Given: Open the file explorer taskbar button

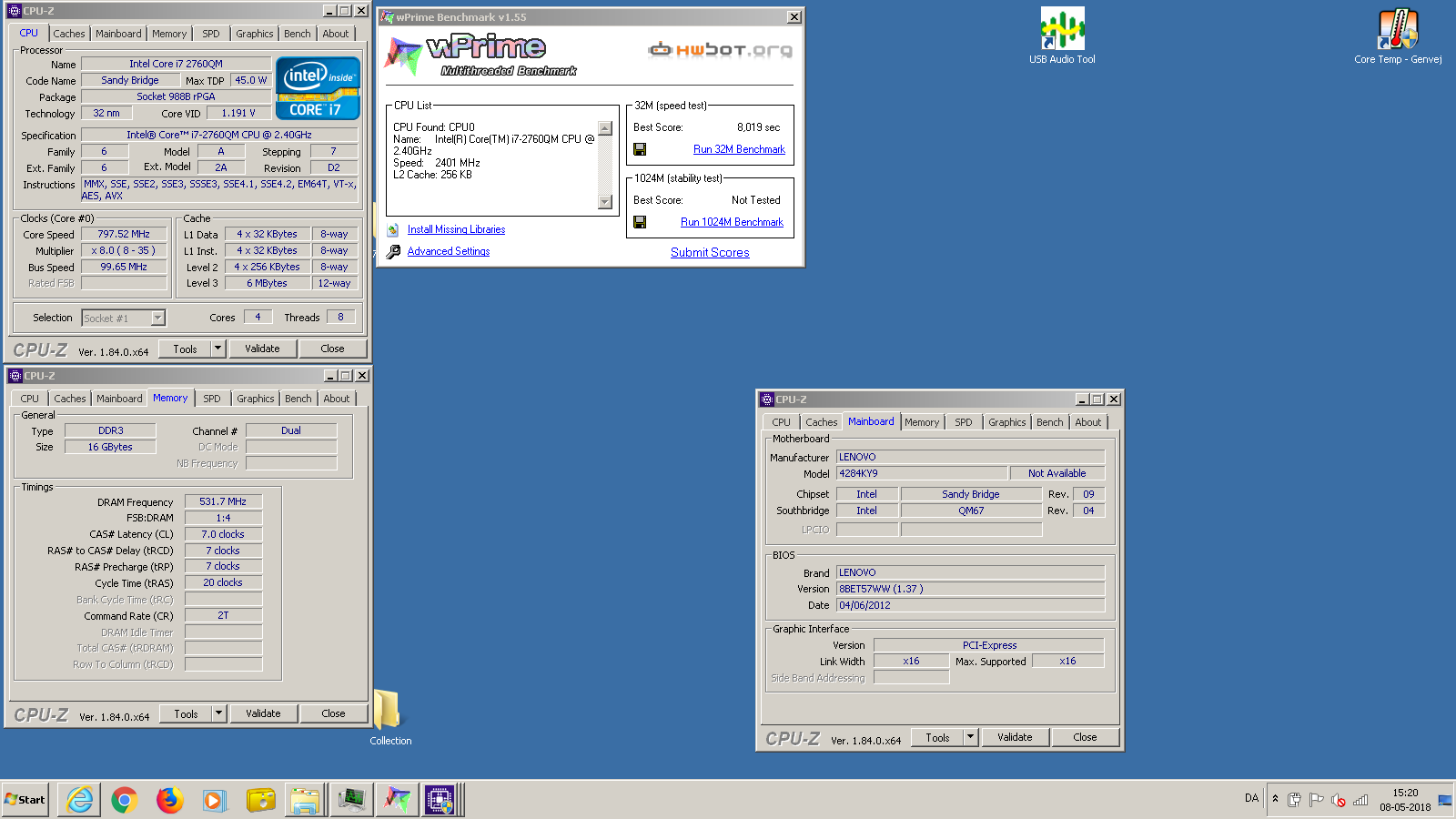Looking at the screenshot, I should pos(305,800).
